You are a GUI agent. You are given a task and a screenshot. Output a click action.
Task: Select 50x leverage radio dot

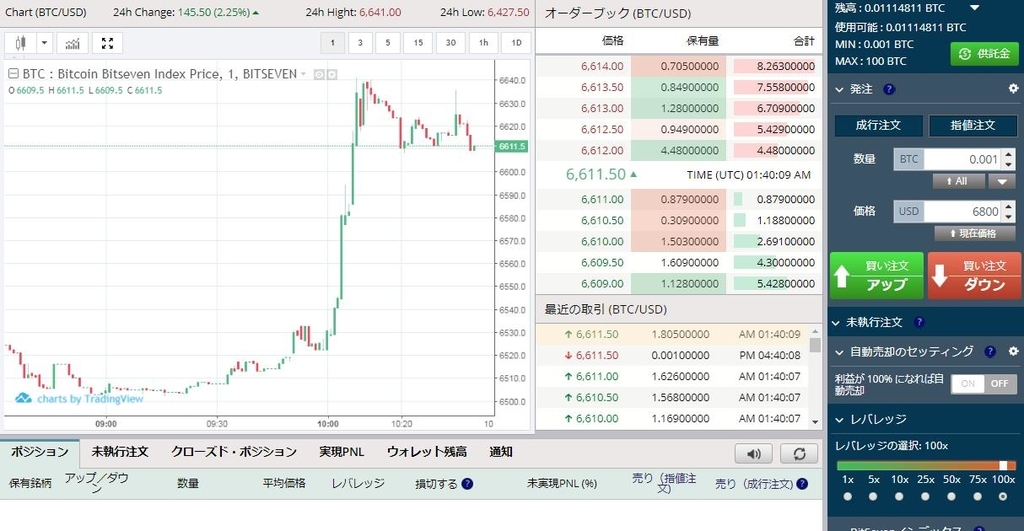click(x=952, y=496)
